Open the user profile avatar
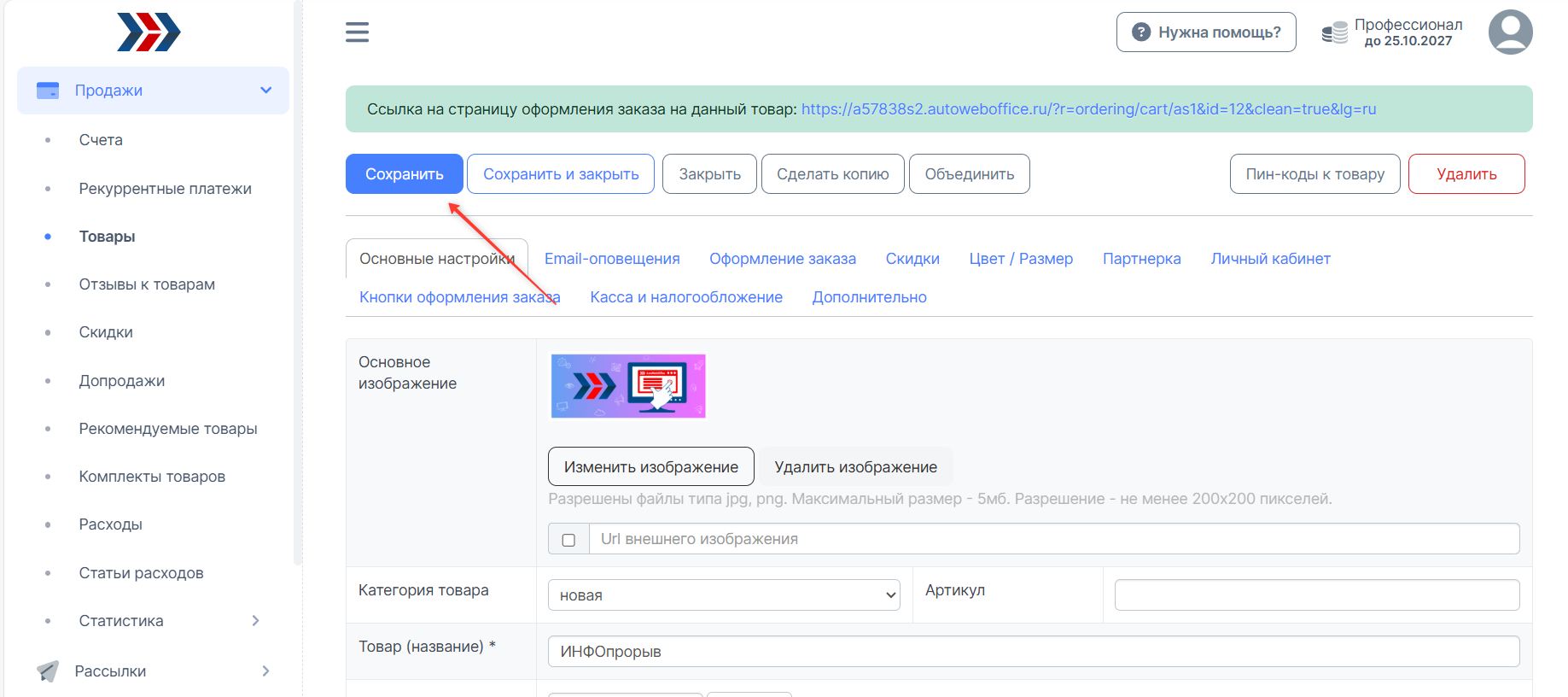This screenshot has width=1568, height=697. click(x=1510, y=32)
